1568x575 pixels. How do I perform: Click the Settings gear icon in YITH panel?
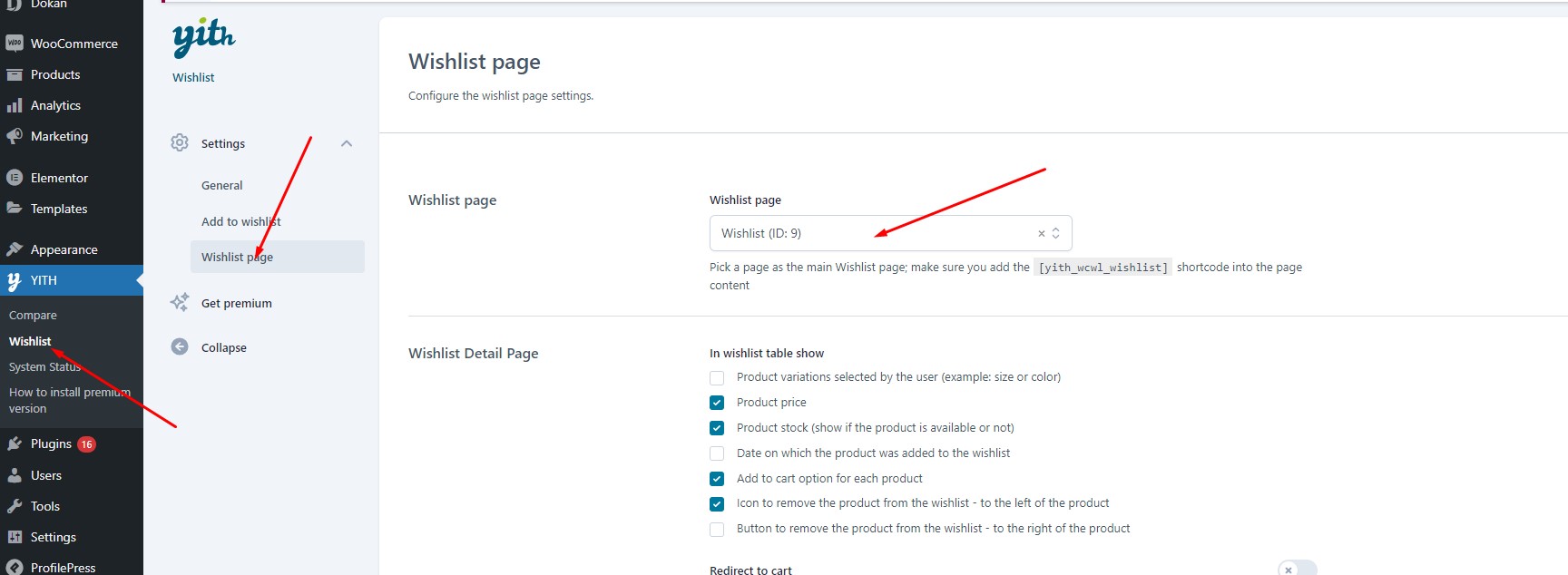[x=180, y=142]
